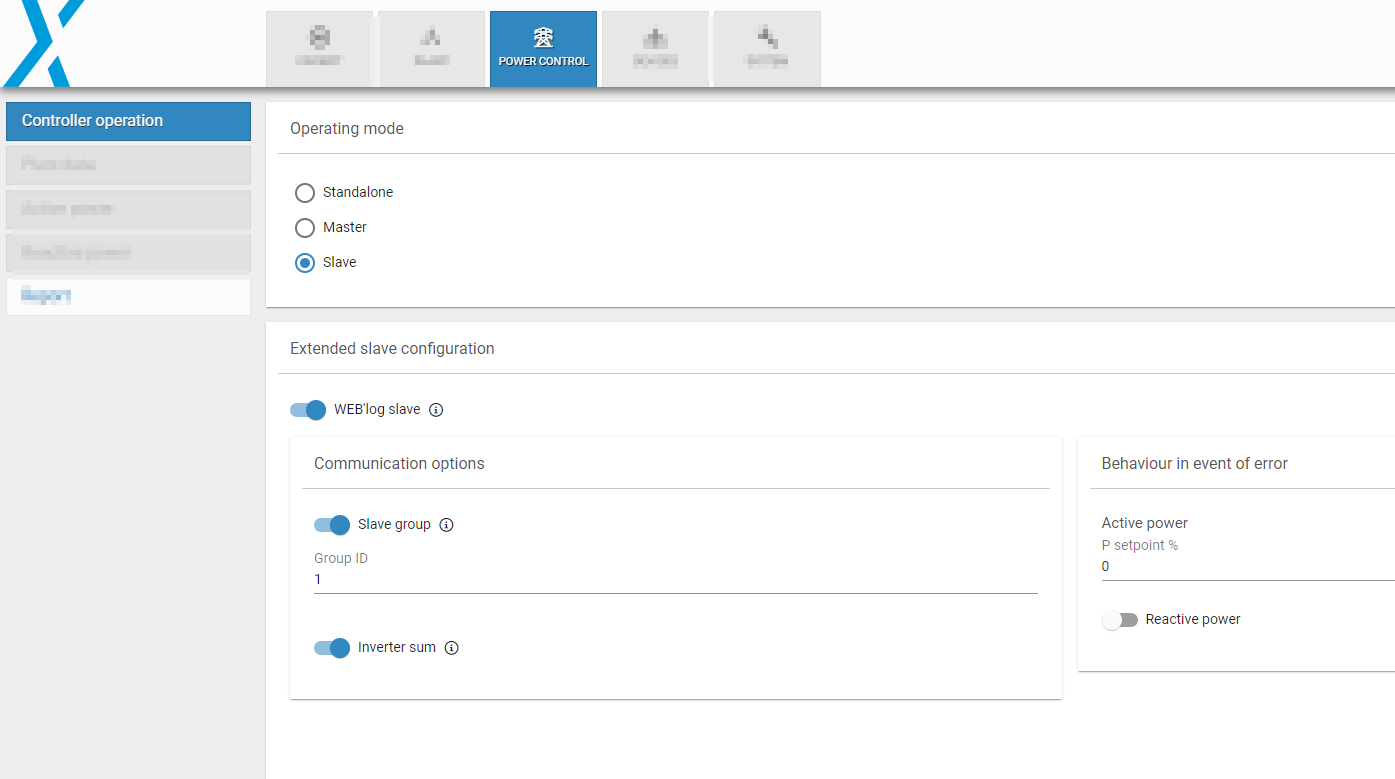Open Slave group info icon

point(447,525)
